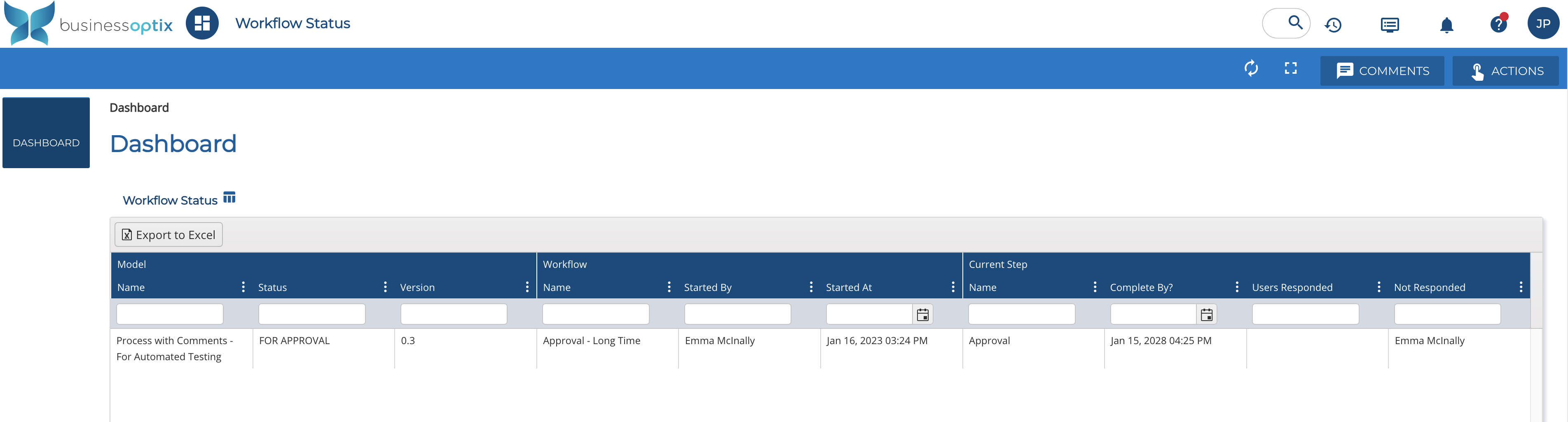
Task: Open the help question mark icon
Action: 1498,25
